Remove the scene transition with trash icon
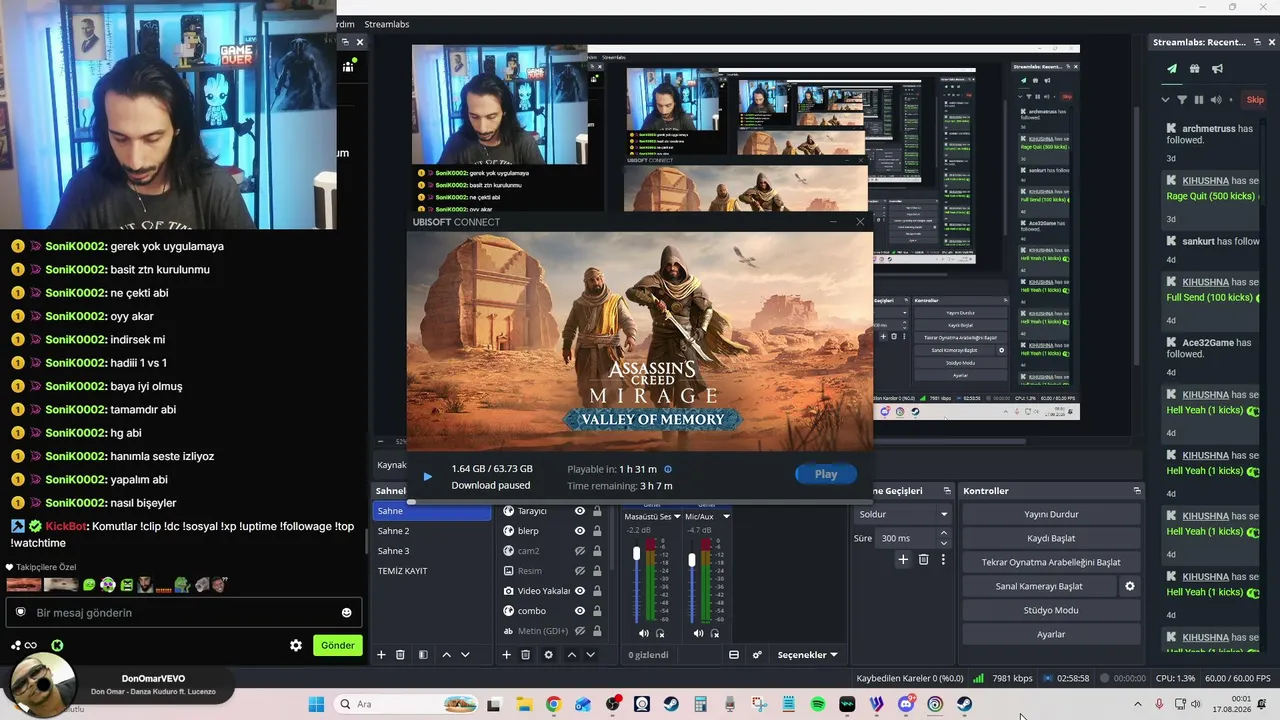Image resolution: width=1280 pixels, height=720 pixels. (x=923, y=560)
